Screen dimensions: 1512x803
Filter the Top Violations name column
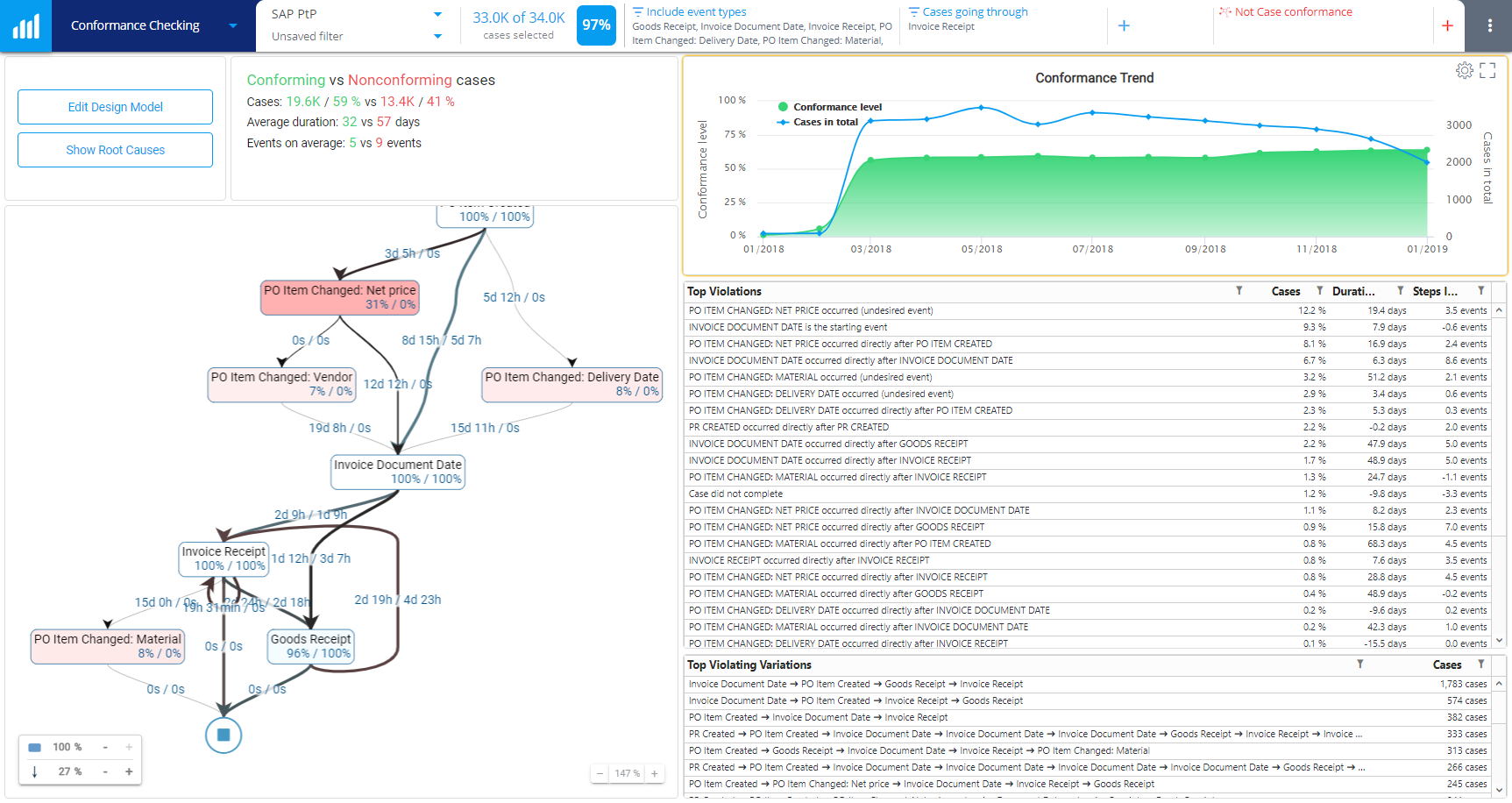[1239, 290]
